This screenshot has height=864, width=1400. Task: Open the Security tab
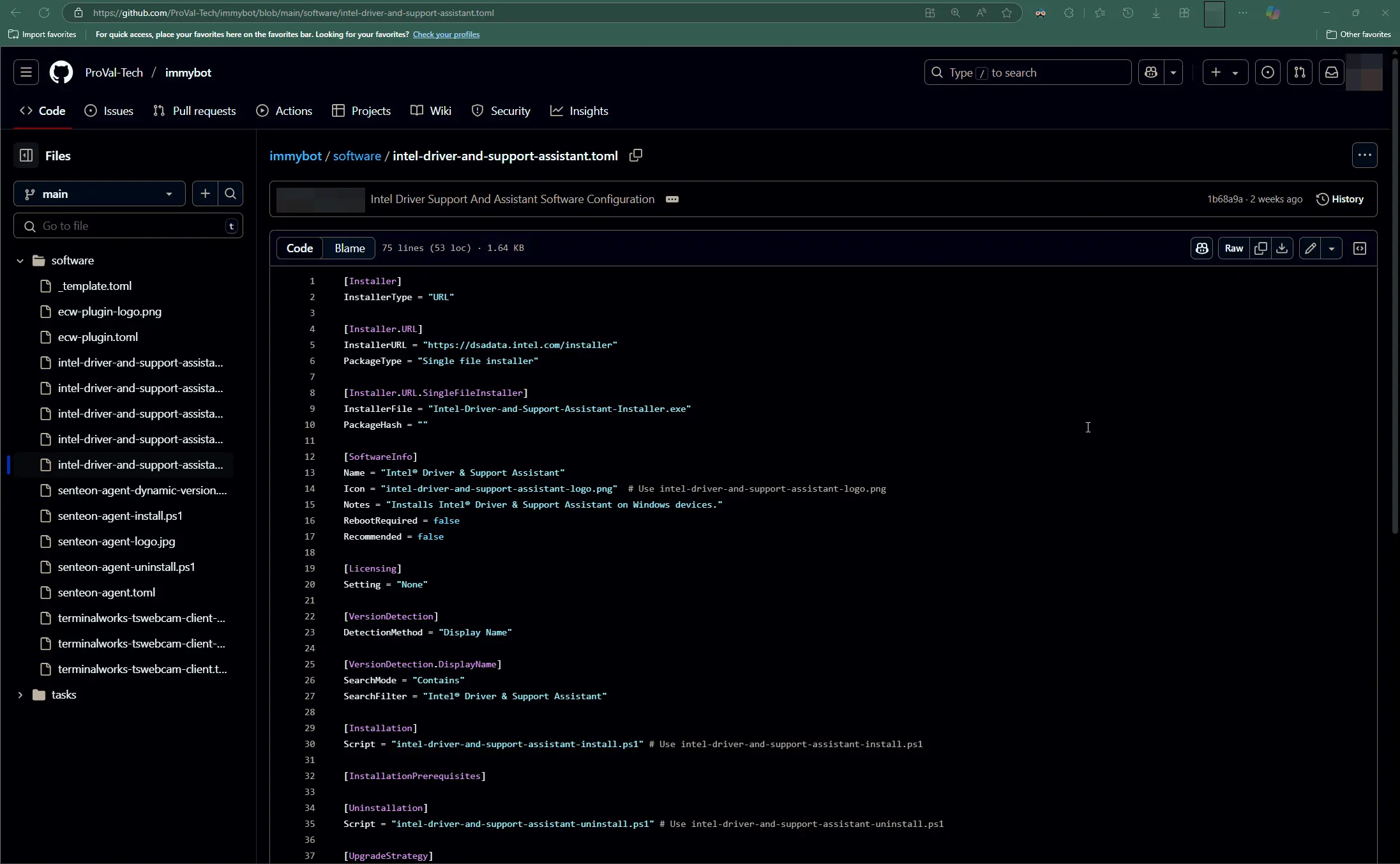501,111
